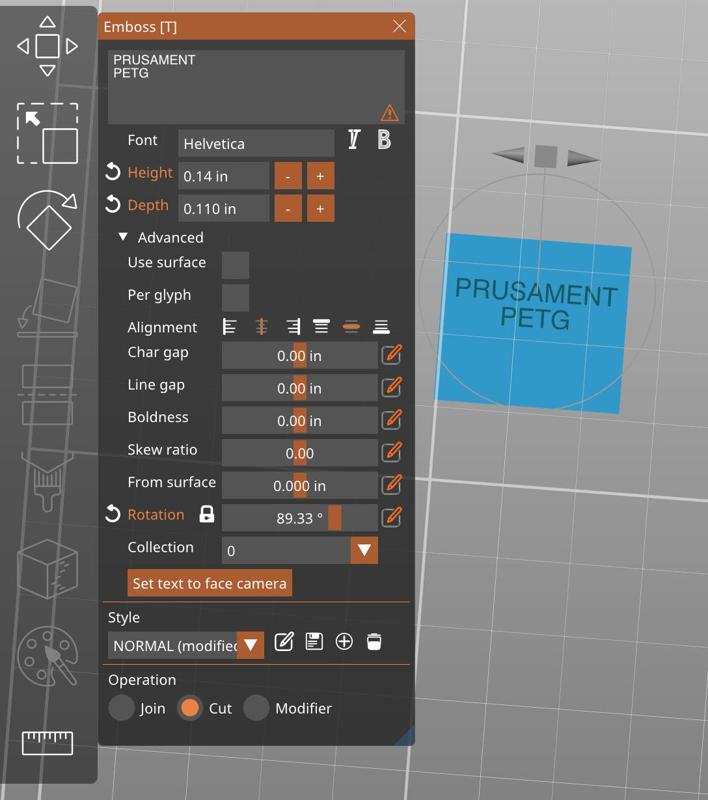This screenshot has width=708, height=800.
Task: Close the Emboss panel
Action: tap(399, 26)
